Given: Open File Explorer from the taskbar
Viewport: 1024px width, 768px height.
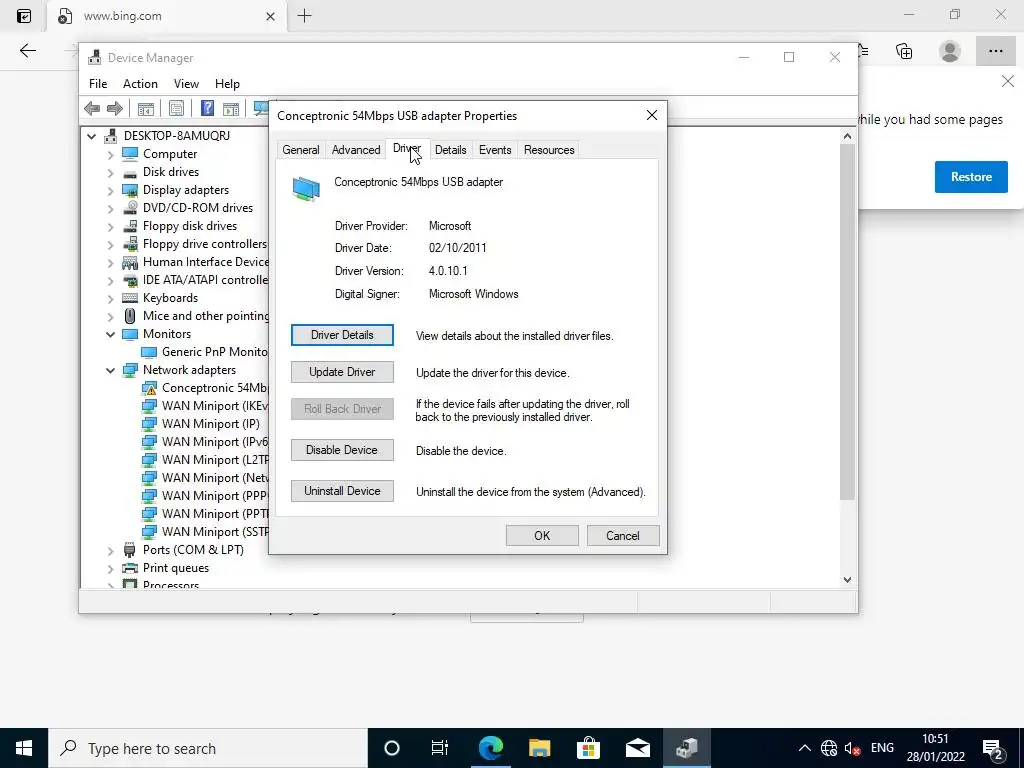Looking at the screenshot, I should [539, 748].
